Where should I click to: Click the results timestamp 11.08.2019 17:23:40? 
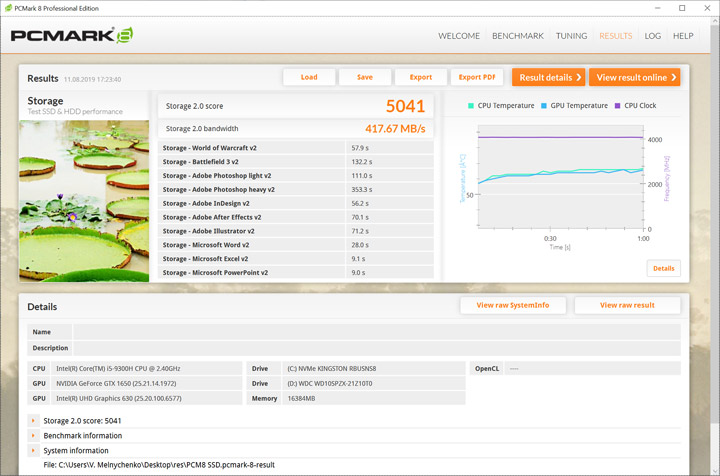coord(92,79)
